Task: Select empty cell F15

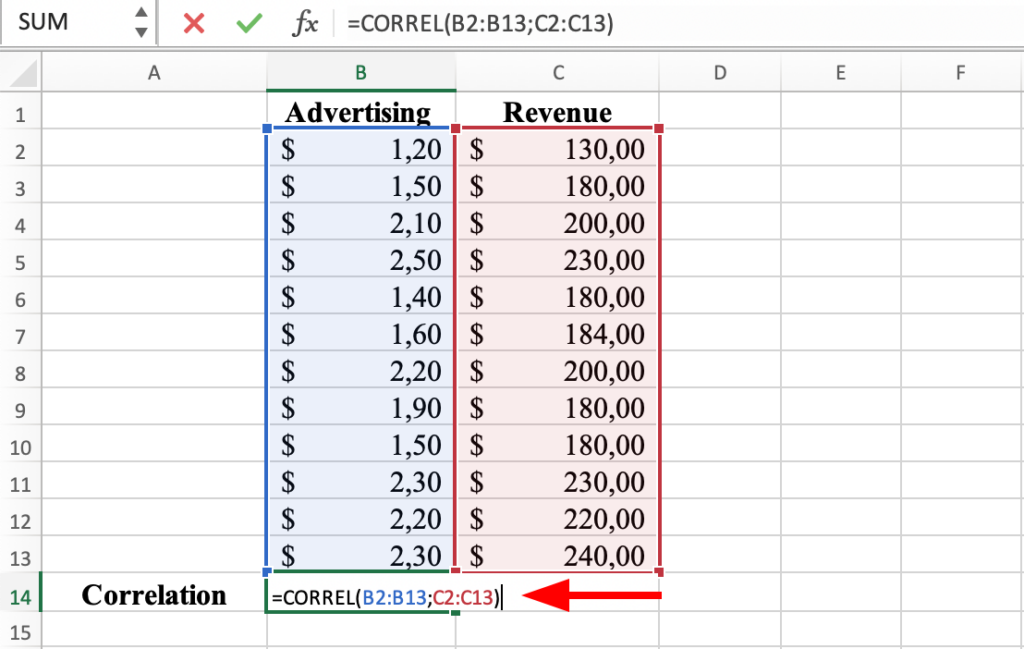Action: [960, 631]
